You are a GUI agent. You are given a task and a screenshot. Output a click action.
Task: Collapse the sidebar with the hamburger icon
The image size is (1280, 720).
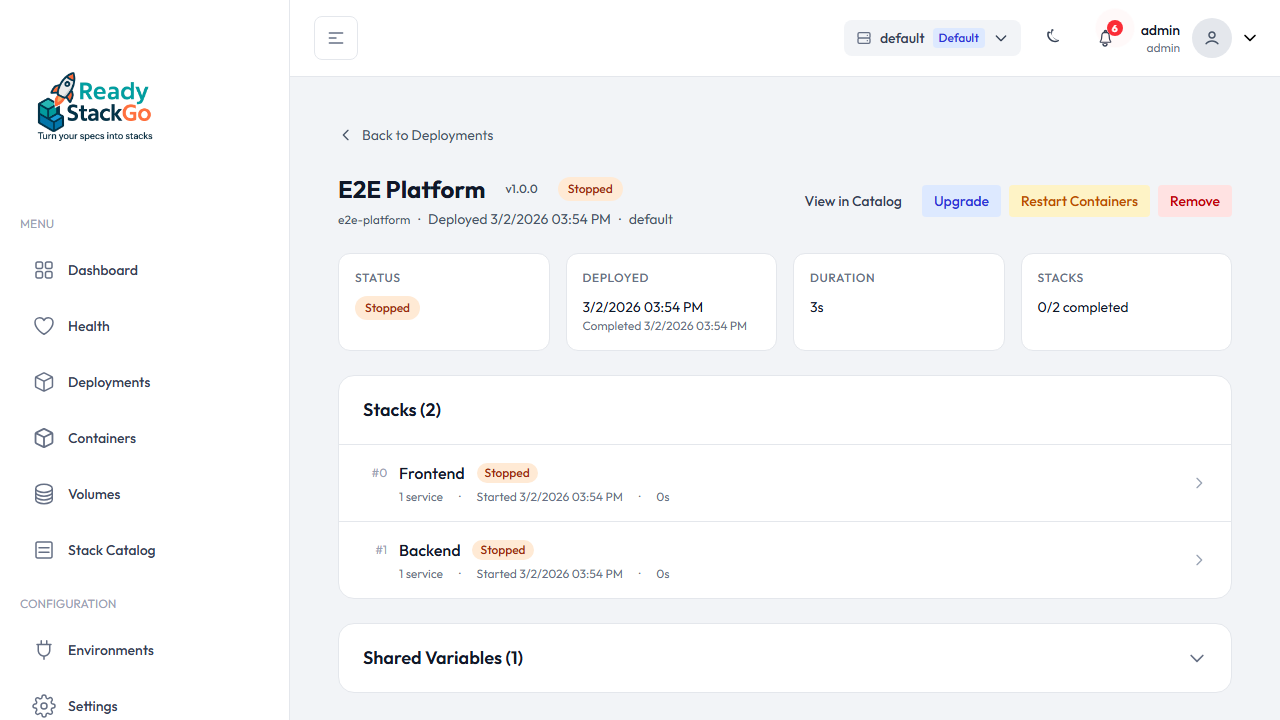point(335,37)
